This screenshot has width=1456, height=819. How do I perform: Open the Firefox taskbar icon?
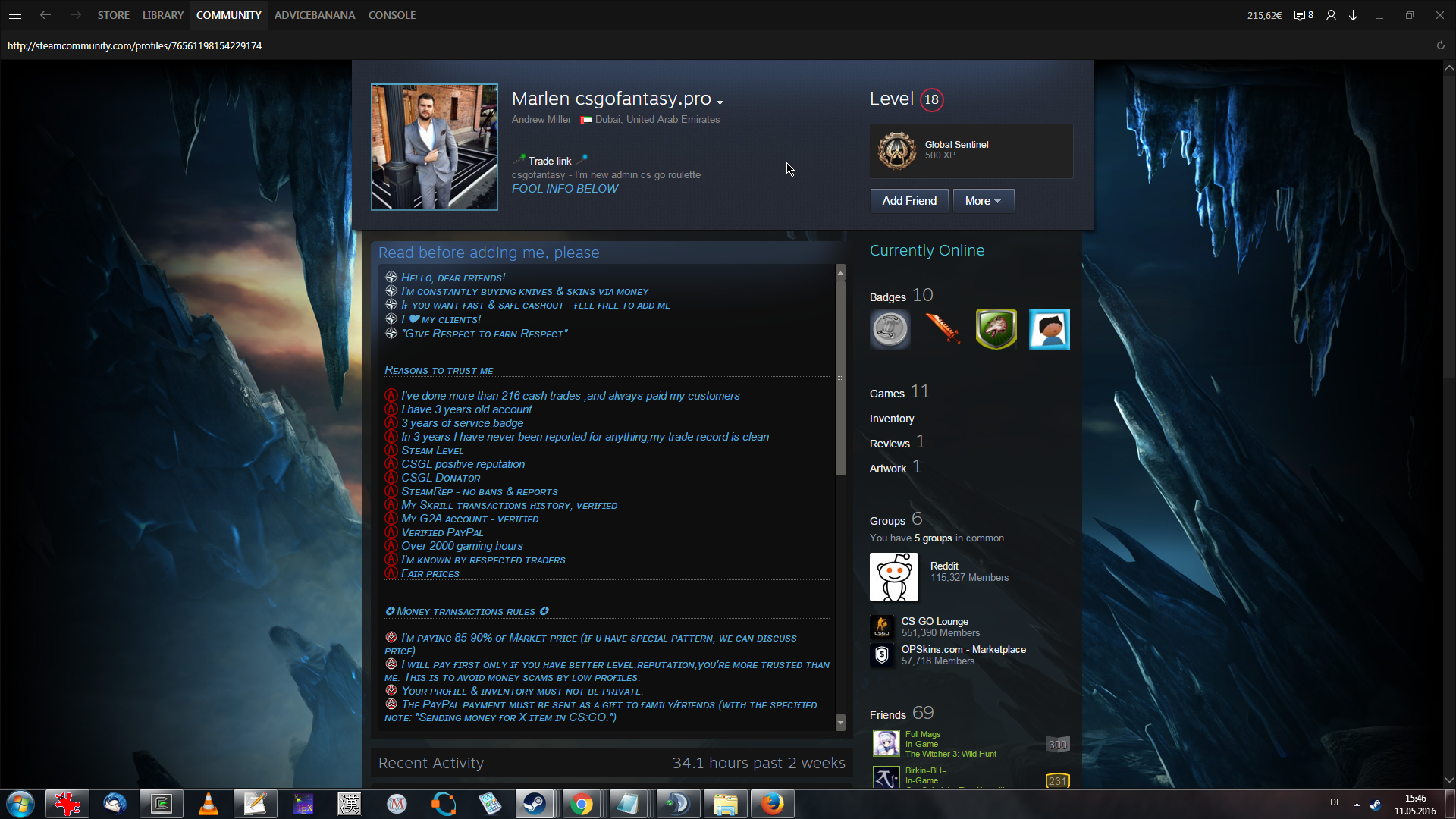772,804
